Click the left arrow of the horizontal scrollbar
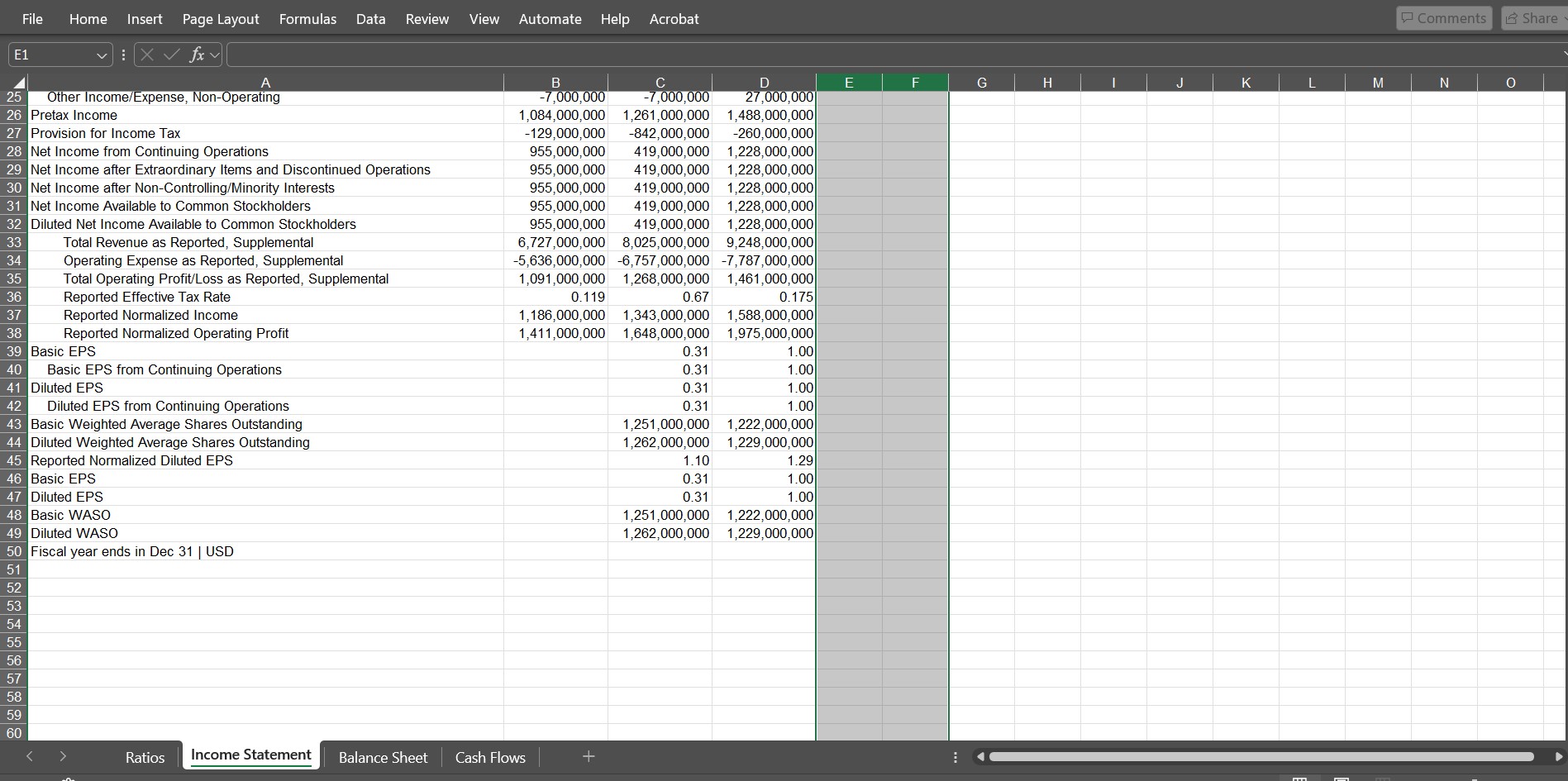 click(x=979, y=756)
